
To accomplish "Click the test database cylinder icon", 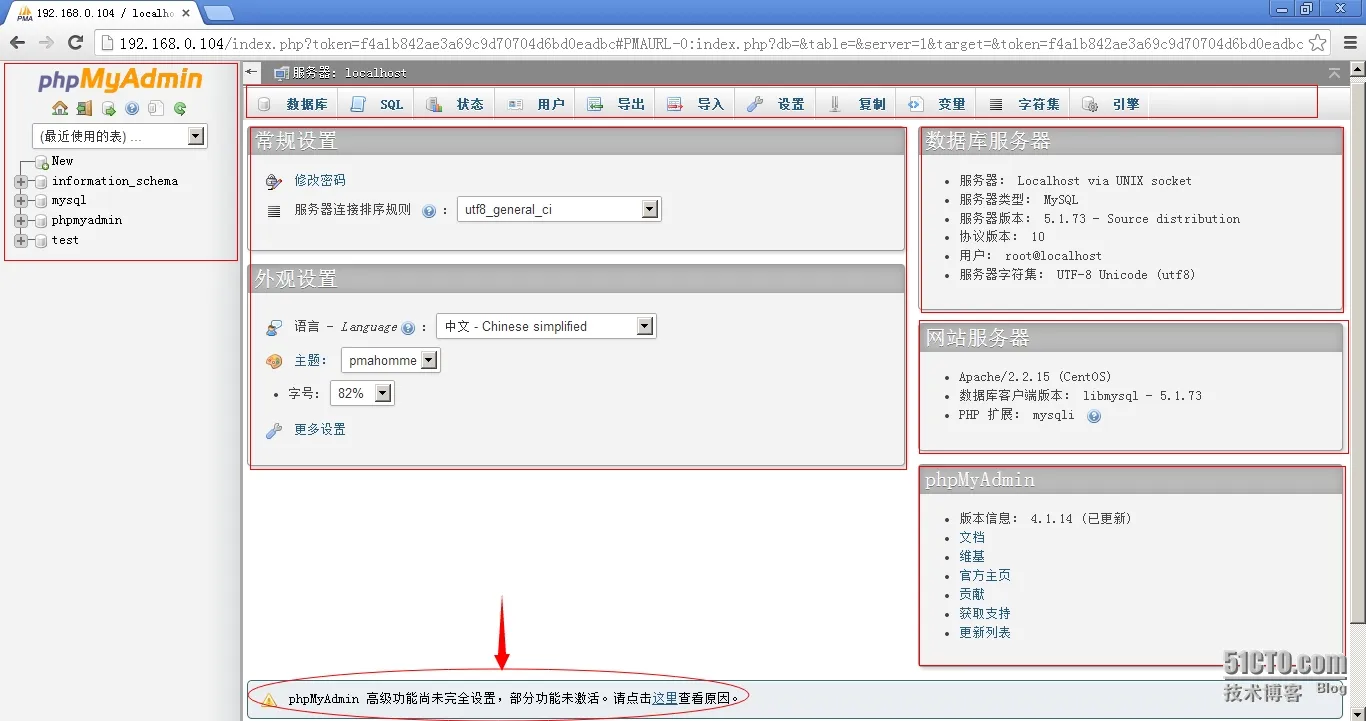I will coord(42,241).
